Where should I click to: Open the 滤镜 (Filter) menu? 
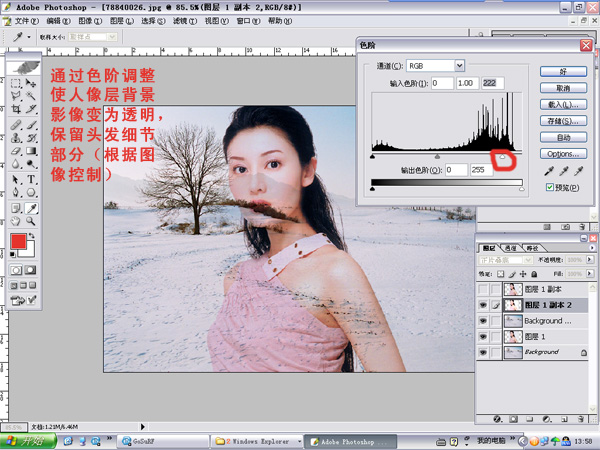(185, 21)
